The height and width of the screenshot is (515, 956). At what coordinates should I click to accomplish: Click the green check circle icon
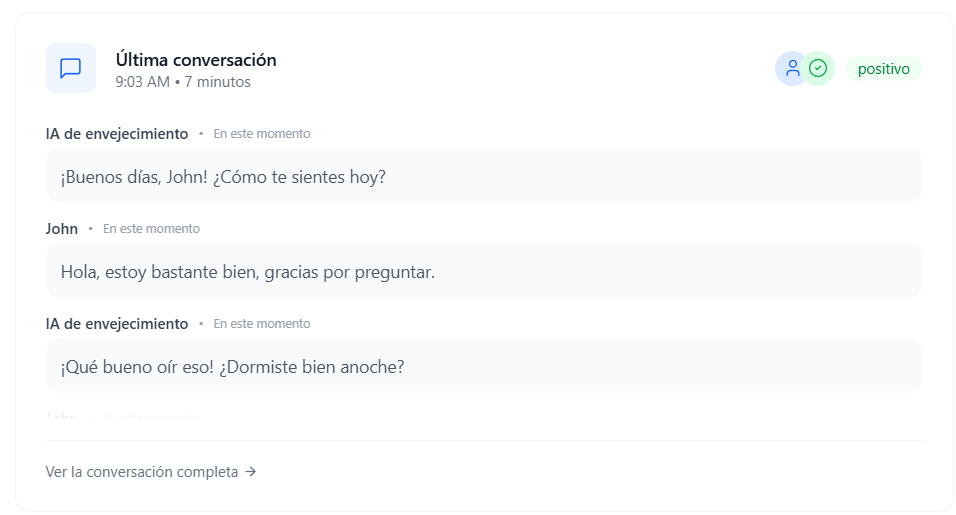818,68
